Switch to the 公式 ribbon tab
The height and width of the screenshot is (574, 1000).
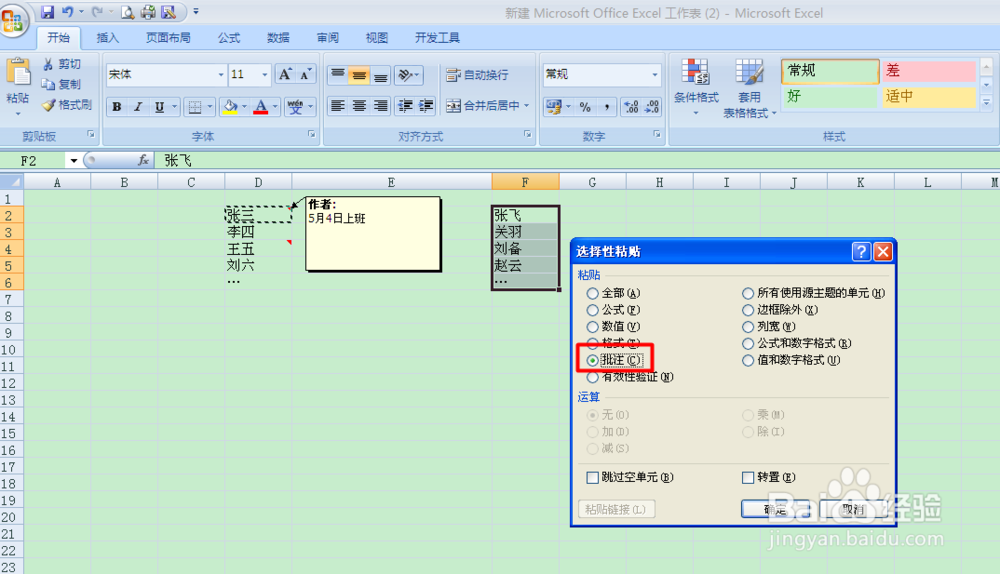point(228,38)
